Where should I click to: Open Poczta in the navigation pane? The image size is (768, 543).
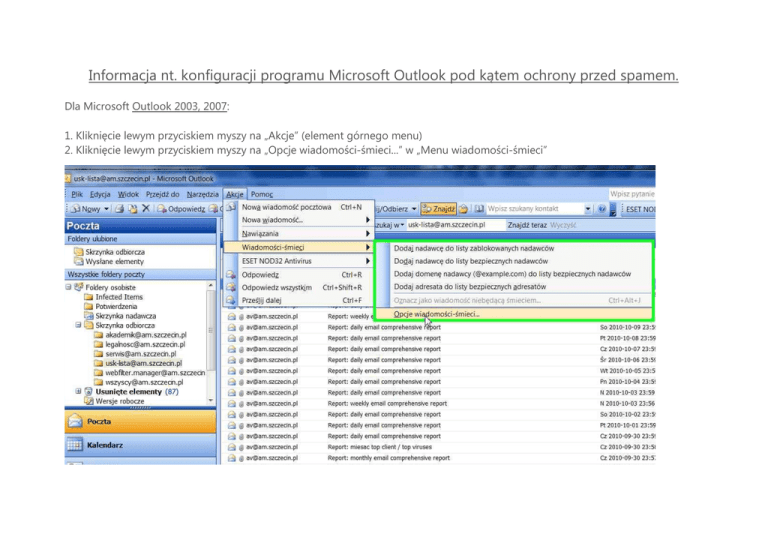click(100, 422)
